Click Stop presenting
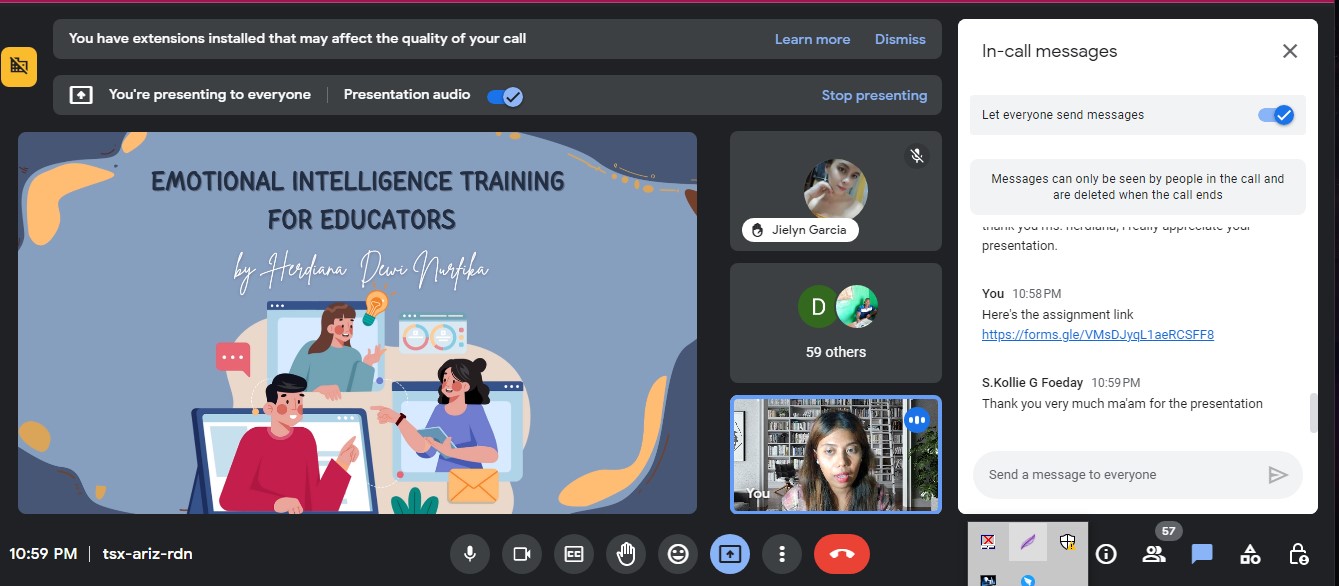 [x=874, y=96]
